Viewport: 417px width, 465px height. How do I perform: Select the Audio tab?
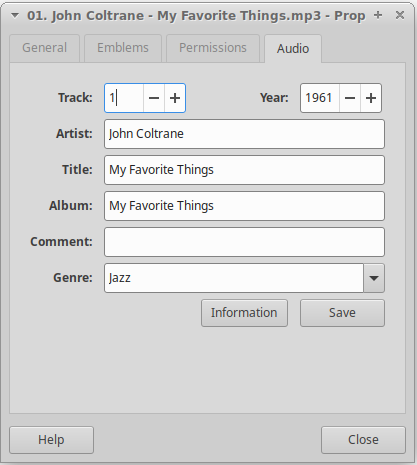[x=293, y=49]
